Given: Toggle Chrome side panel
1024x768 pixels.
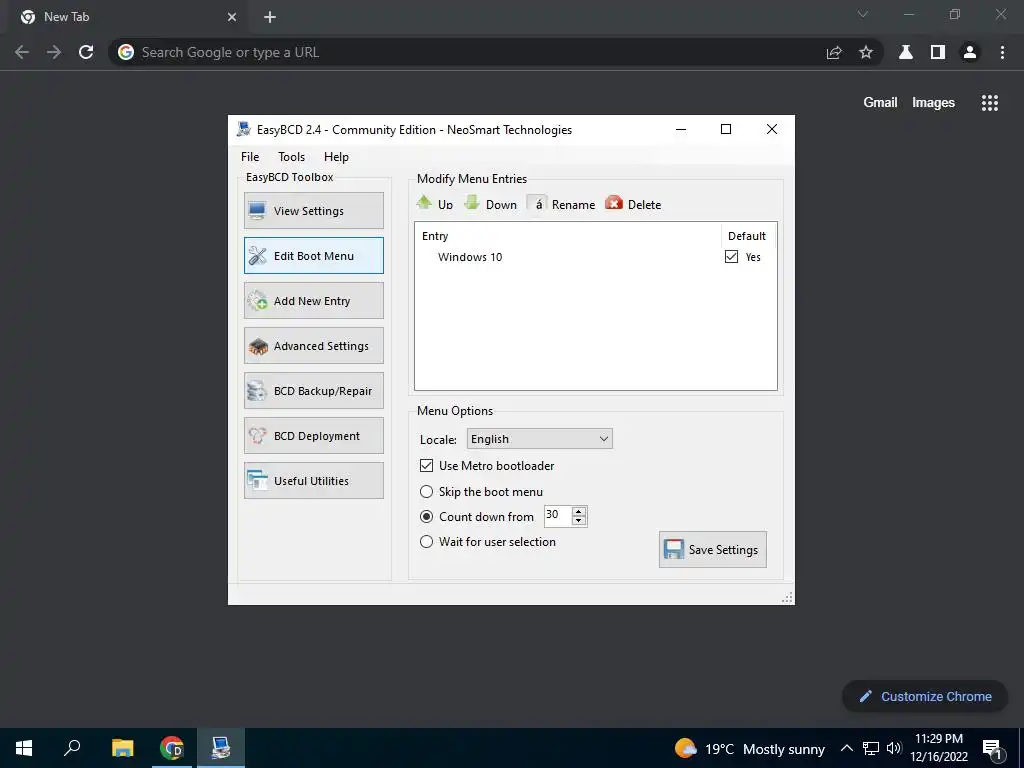Looking at the screenshot, I should [938, 52].
